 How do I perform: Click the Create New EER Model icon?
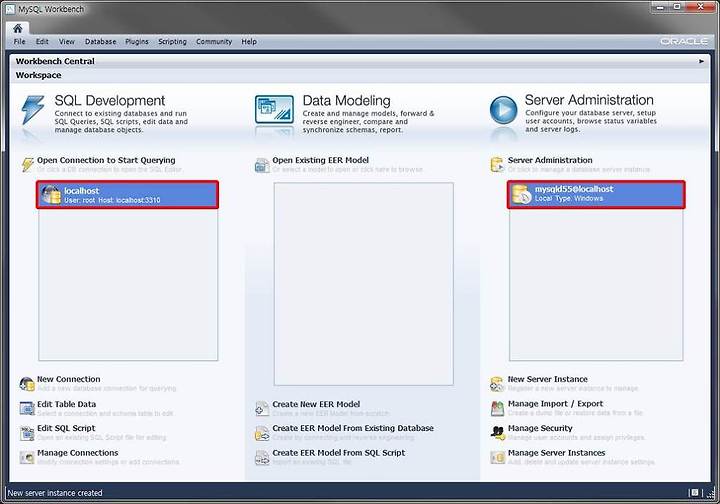[262, 408]
